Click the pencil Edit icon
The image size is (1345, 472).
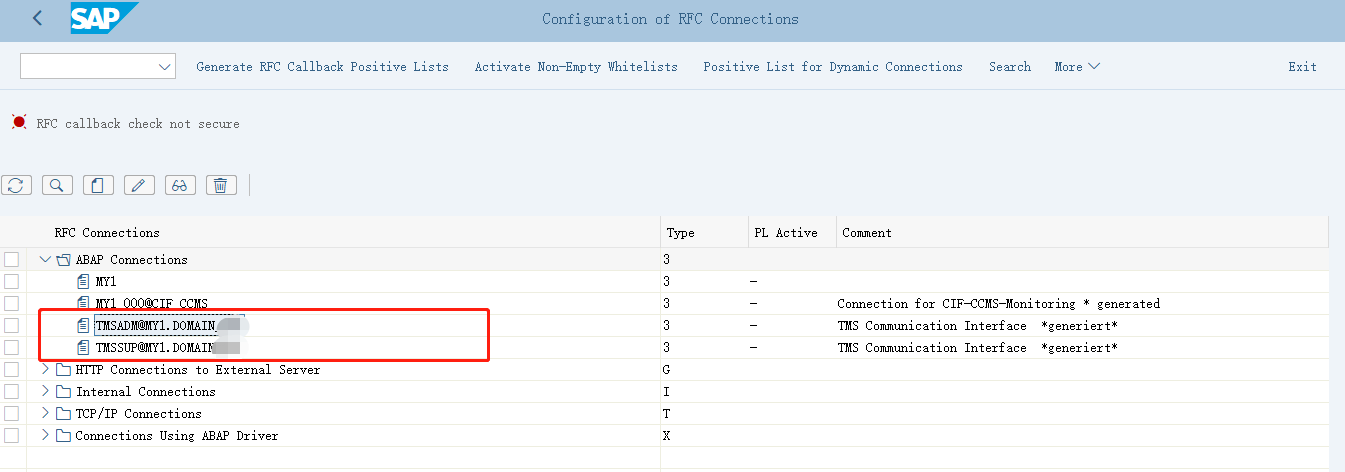pos(139,185)
